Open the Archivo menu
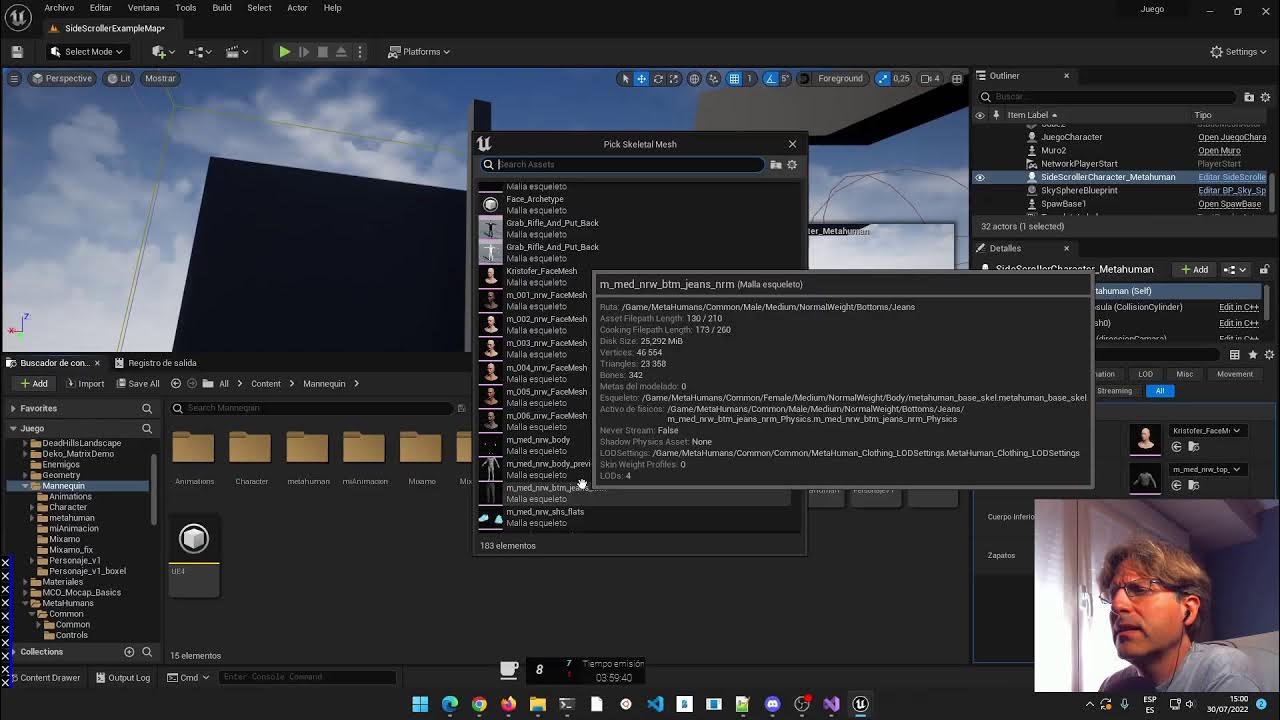Image resolution: width=1280 pixels, height=720 pixels. (x=59, y=8)
